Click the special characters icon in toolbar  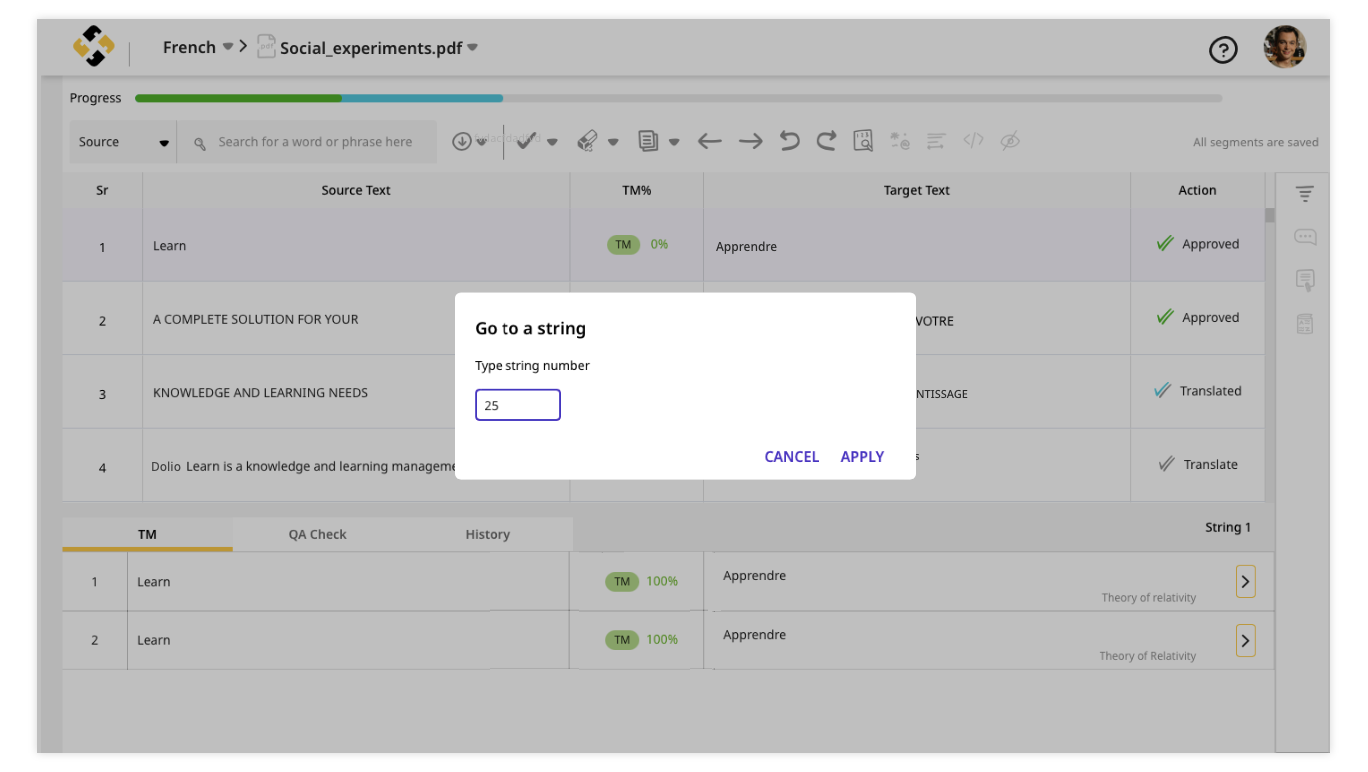pos(900,141)
